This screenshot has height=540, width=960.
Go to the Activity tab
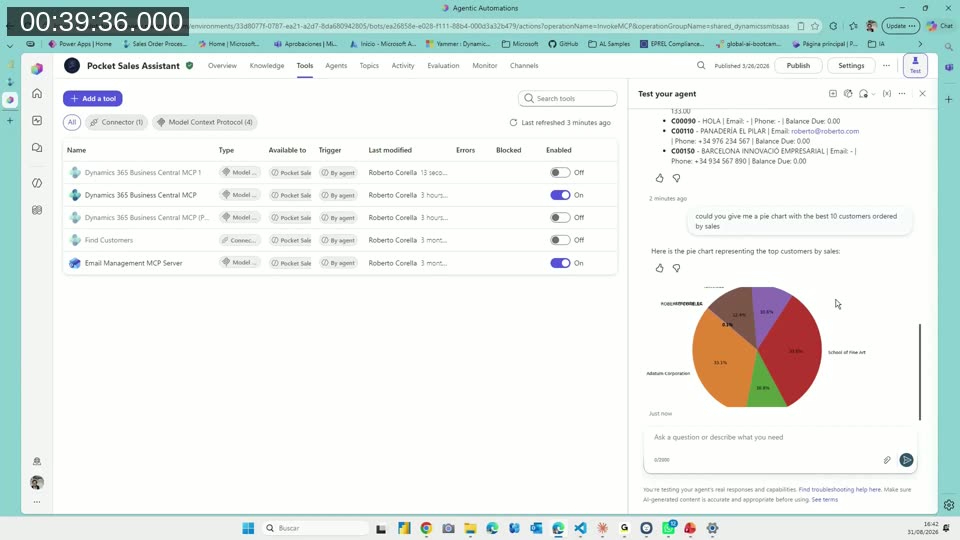click(x=403, y=66)
